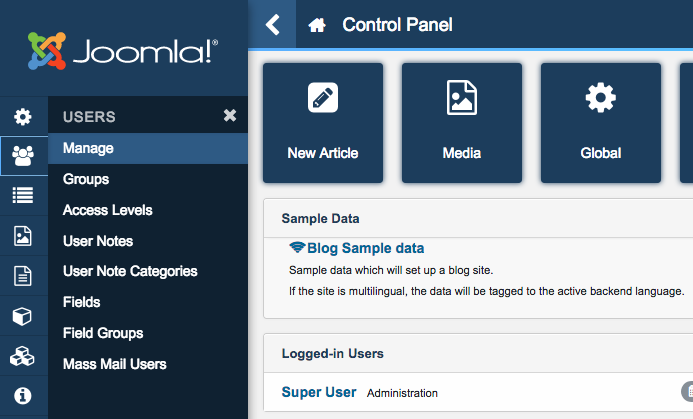Open the Media quick icon tile
The image size is (693, 419).
click(x=461, y=123)
